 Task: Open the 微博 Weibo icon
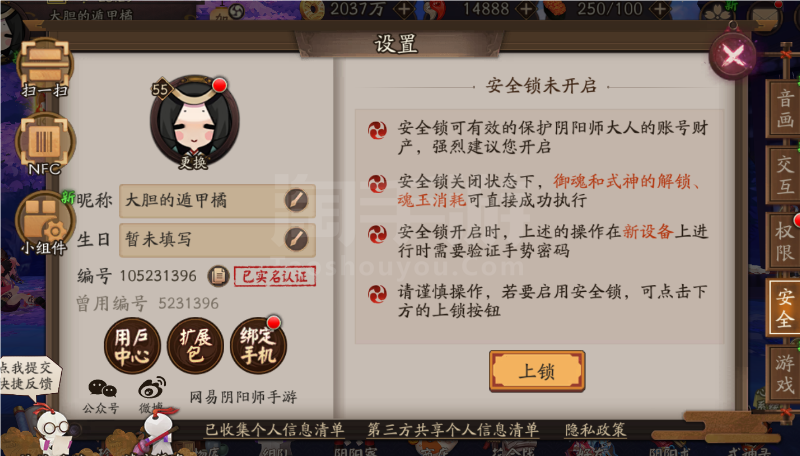(152, 395)
